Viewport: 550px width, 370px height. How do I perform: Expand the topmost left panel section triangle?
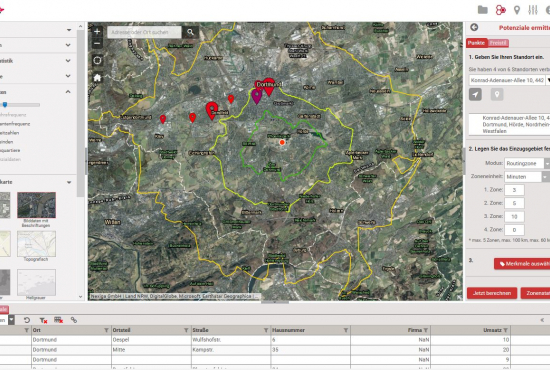(69, 30)
